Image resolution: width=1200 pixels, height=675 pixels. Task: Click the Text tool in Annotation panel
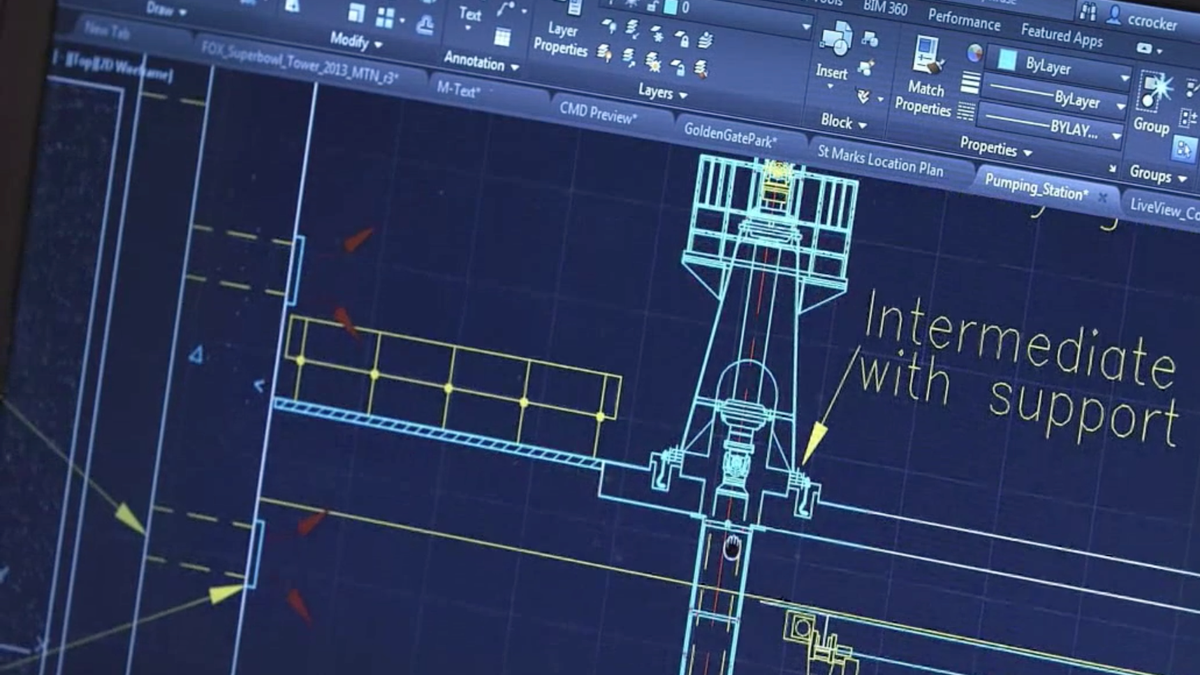click(x=470, y=14)
